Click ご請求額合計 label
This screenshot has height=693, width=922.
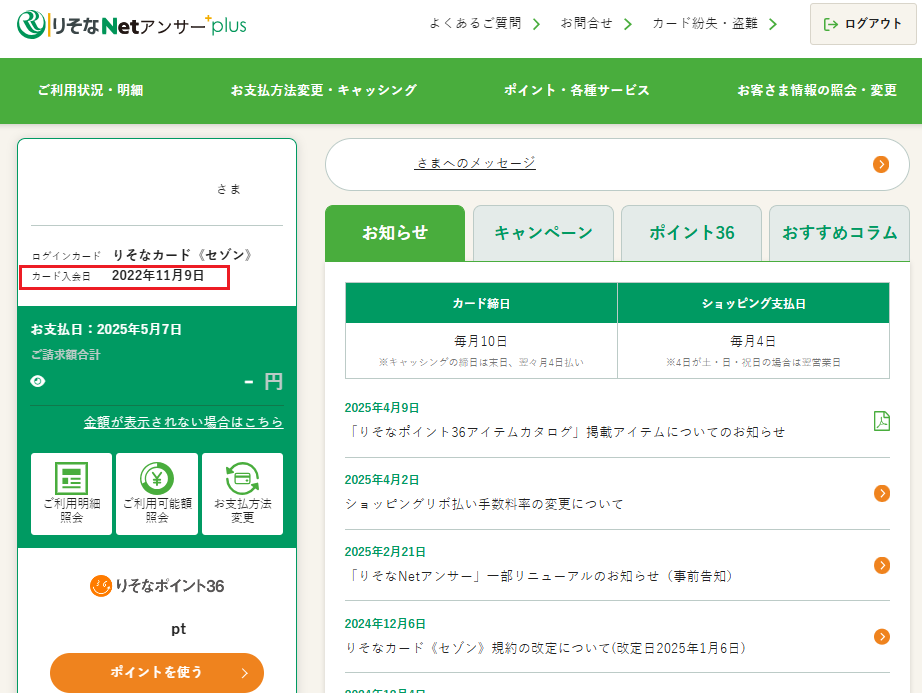click(x=66, y=354)
